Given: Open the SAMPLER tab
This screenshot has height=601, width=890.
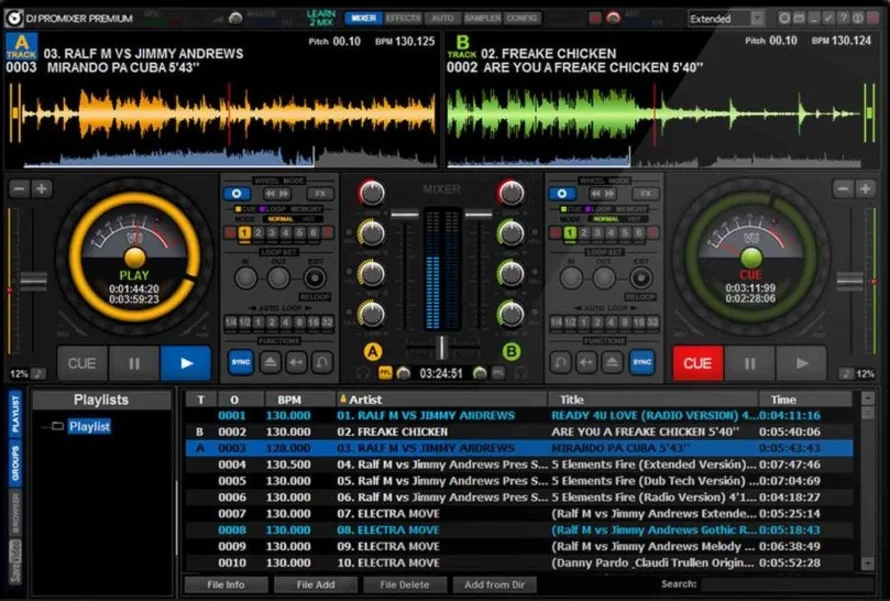Looking at the screenshot, I should point(482,18).
